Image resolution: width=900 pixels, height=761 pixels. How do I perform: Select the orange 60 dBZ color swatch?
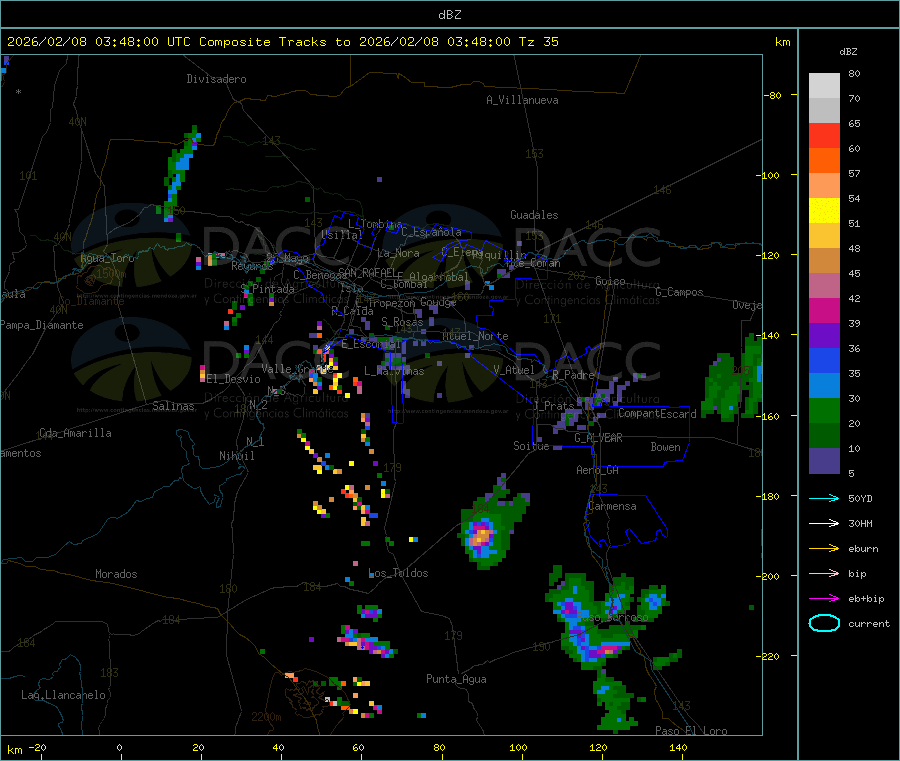tap(824, 160)
